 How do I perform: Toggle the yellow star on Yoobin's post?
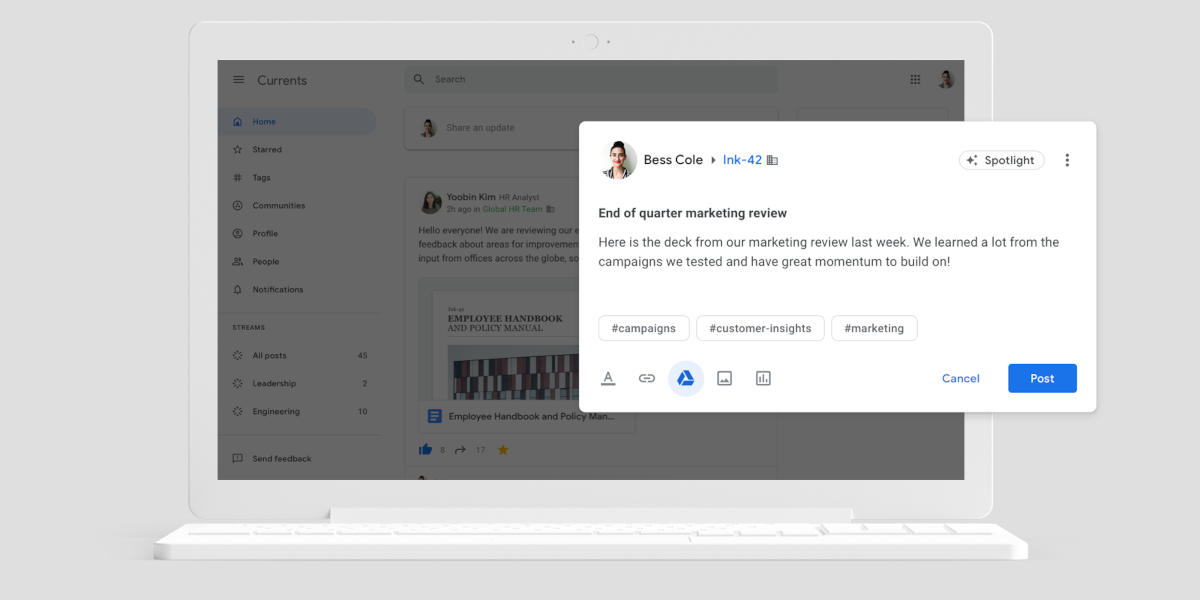[503, 450]
